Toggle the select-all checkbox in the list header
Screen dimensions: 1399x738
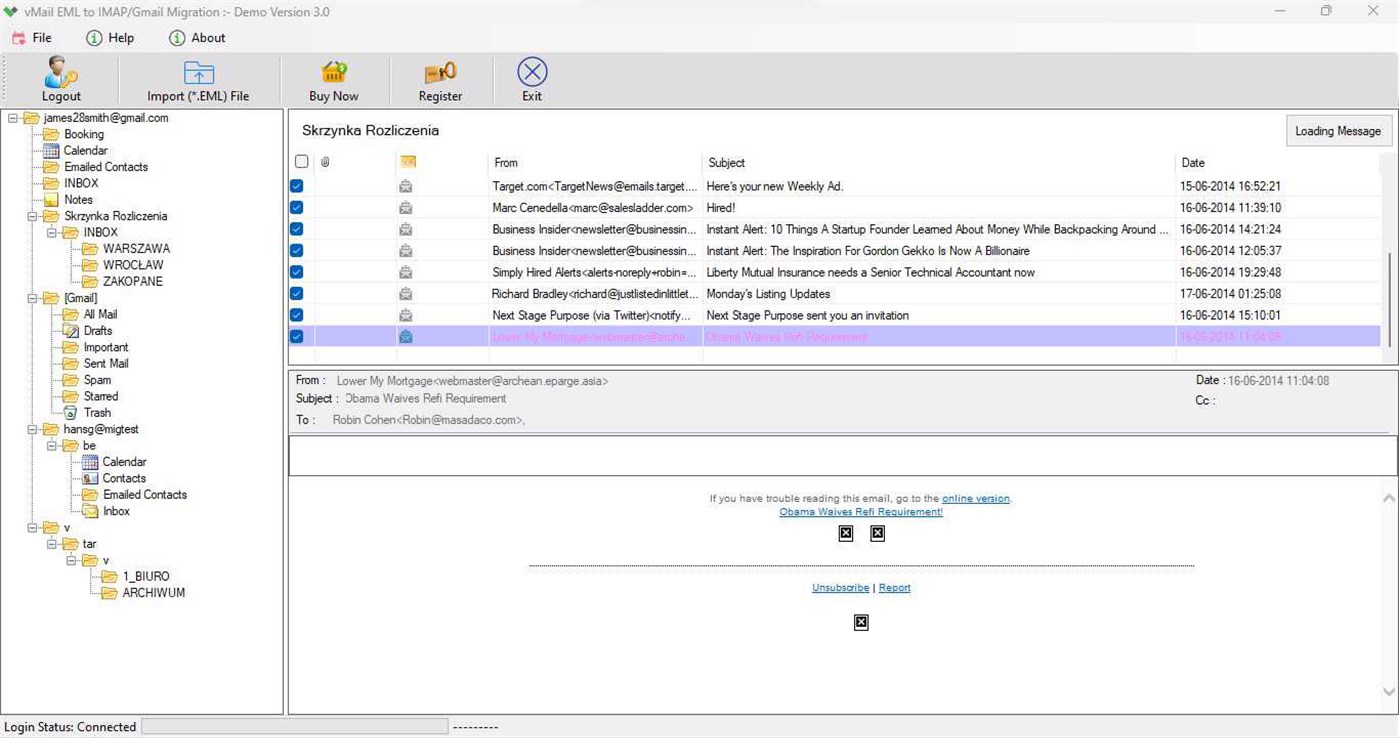click(301, 161)
